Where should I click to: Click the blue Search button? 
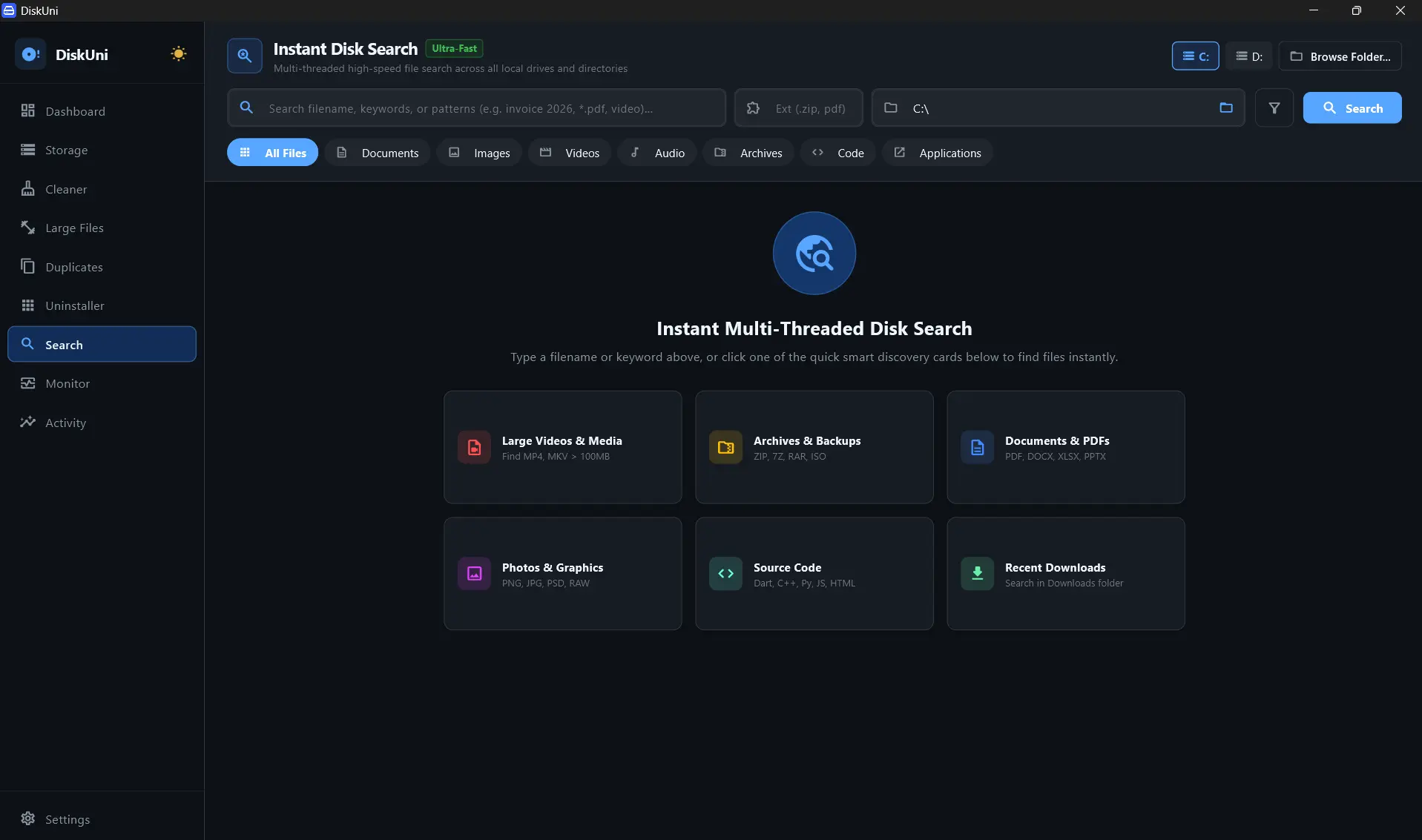1352,108
